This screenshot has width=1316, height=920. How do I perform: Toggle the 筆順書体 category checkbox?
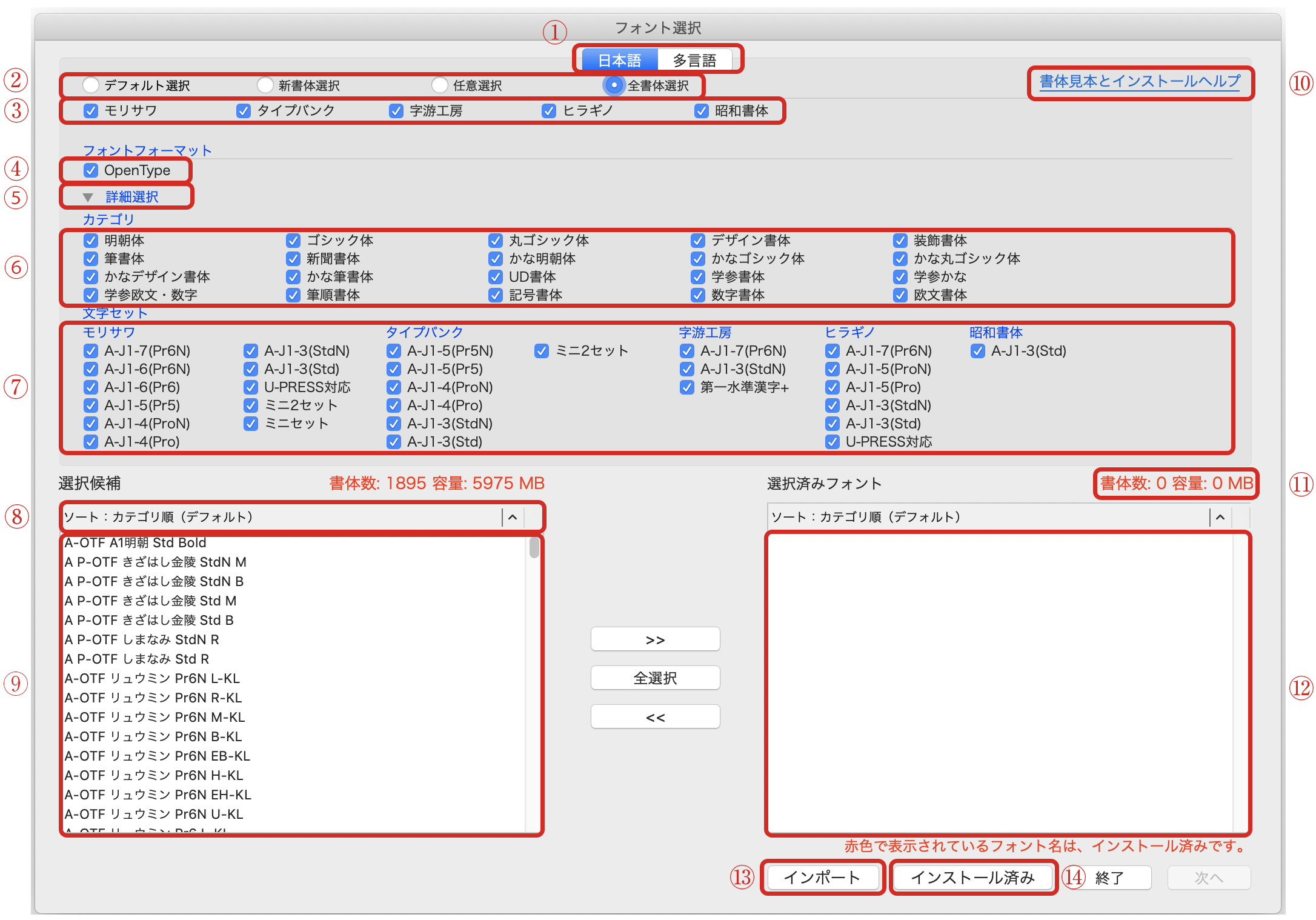293,295
